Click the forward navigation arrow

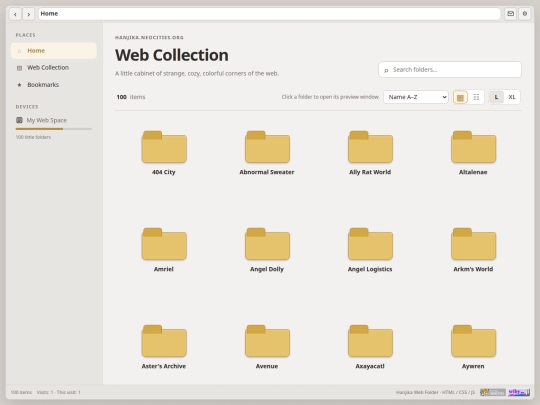(29, 14)
